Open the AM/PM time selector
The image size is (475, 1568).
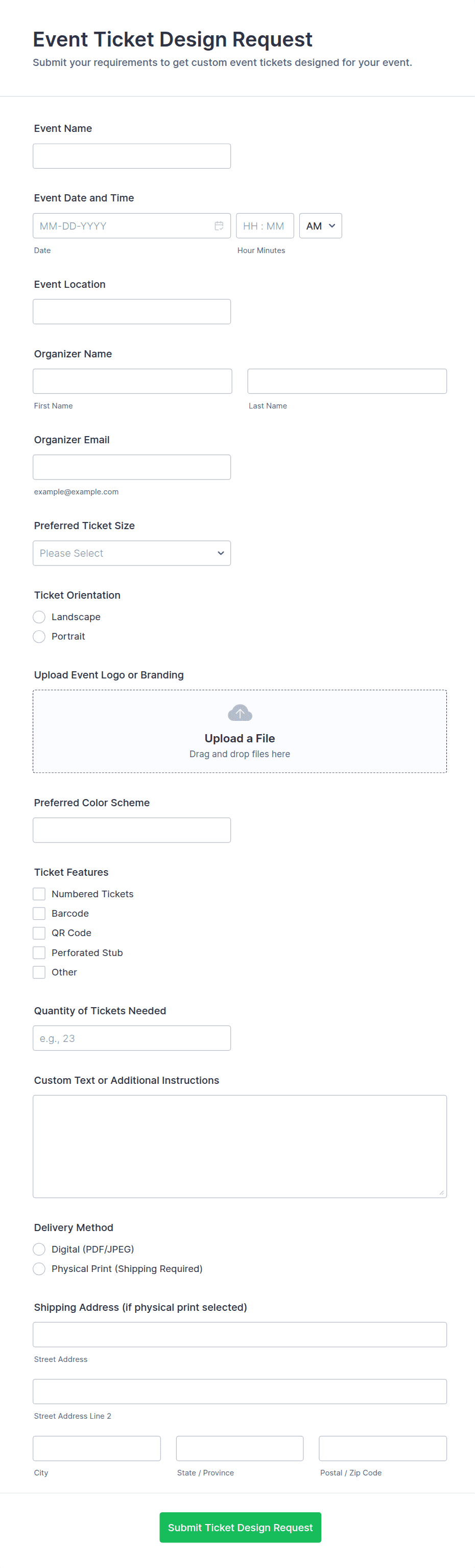[320, 226]
